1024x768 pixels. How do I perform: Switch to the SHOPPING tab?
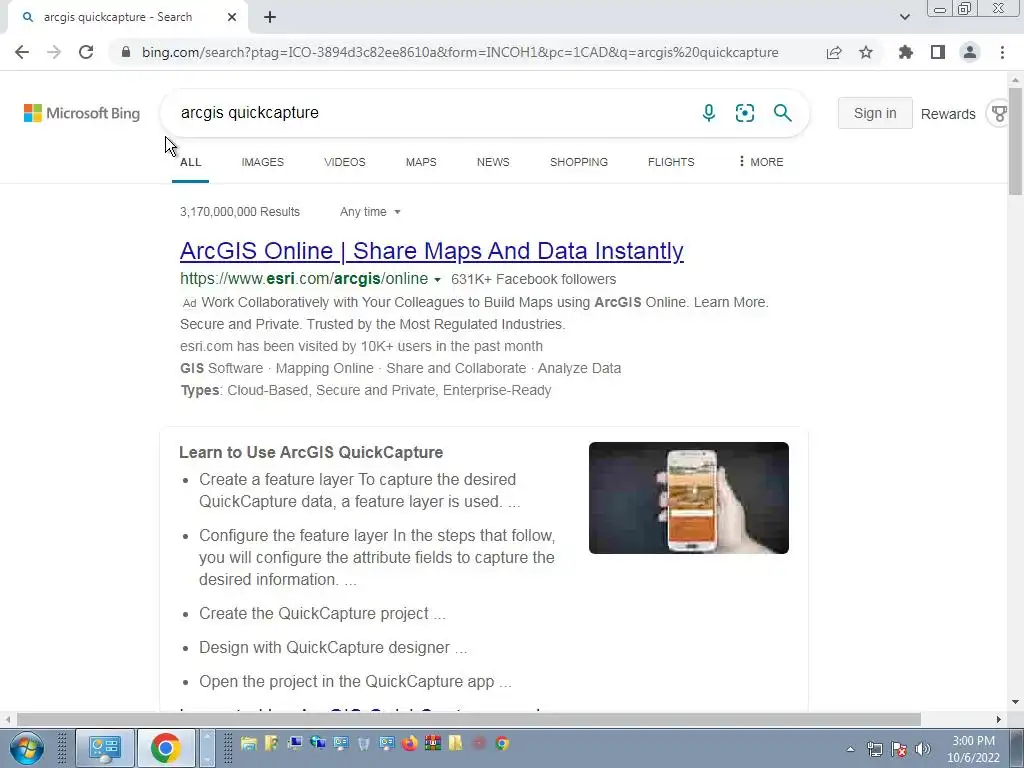tap(579, 162)
